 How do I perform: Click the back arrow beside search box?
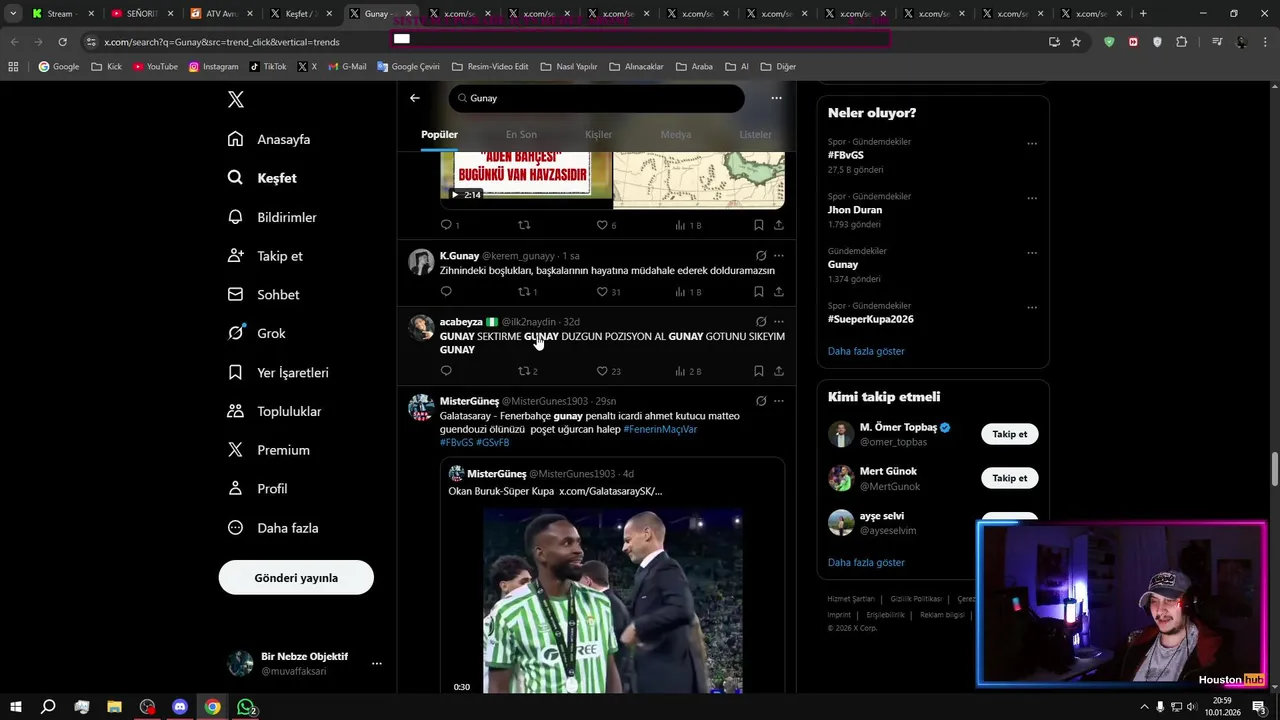point(415,98)
